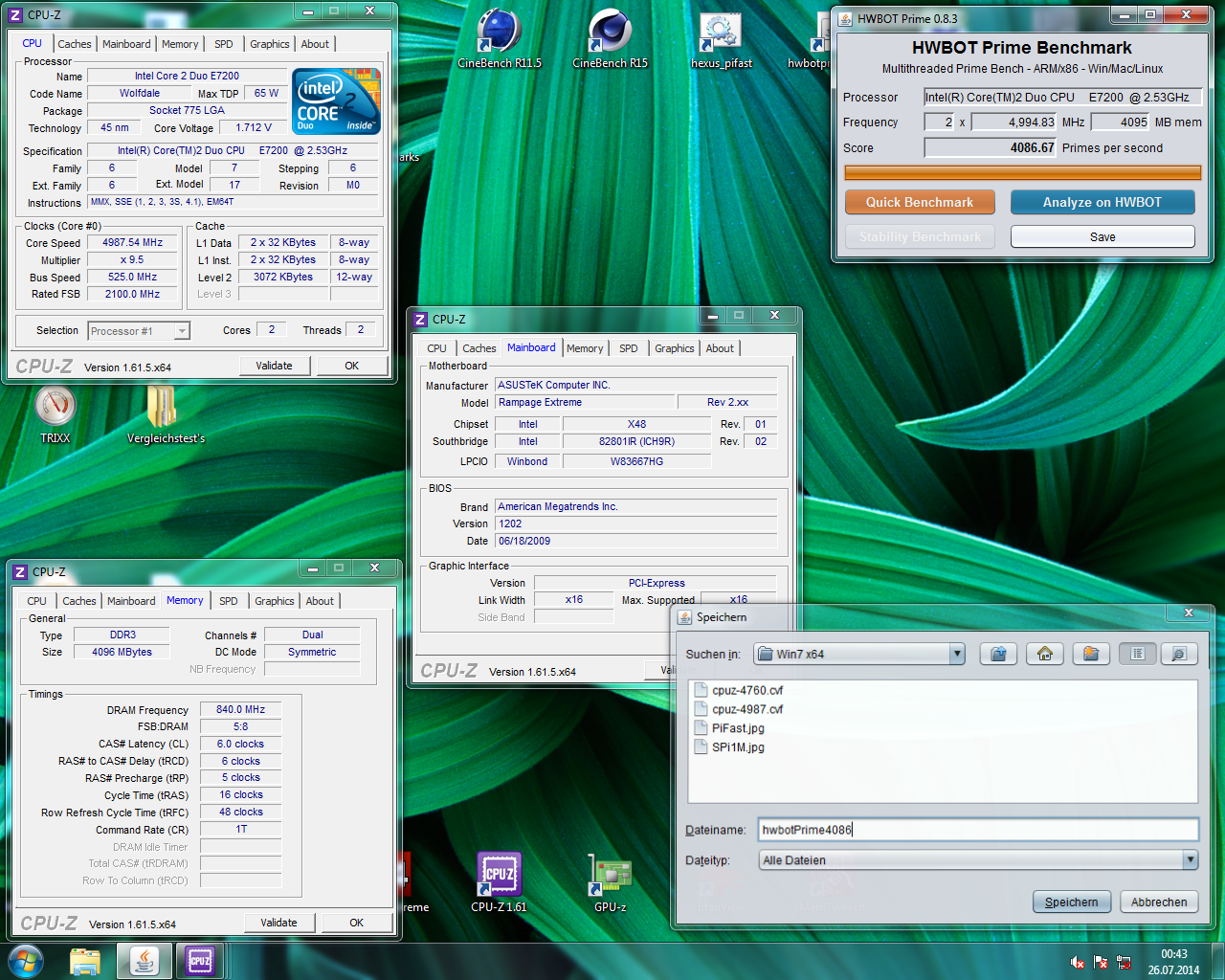
Task: Click the file icon next to SPi1M.jpg
Action: [x=701, y=747]
